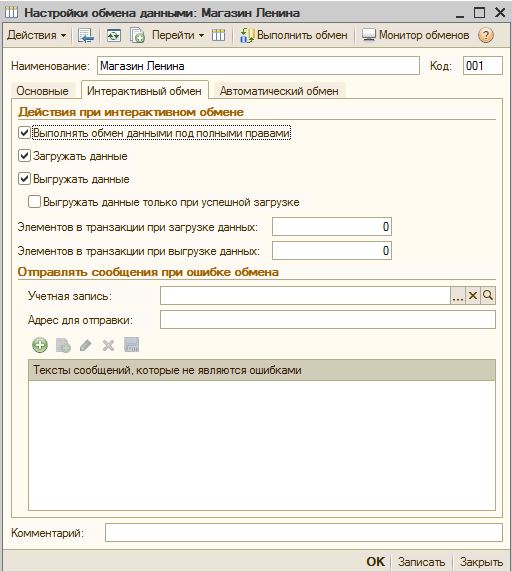Click the Наименование field with Магазин Ленина
Screen dimensions: 512x572
pyautogui.click(x=258, y=66)
